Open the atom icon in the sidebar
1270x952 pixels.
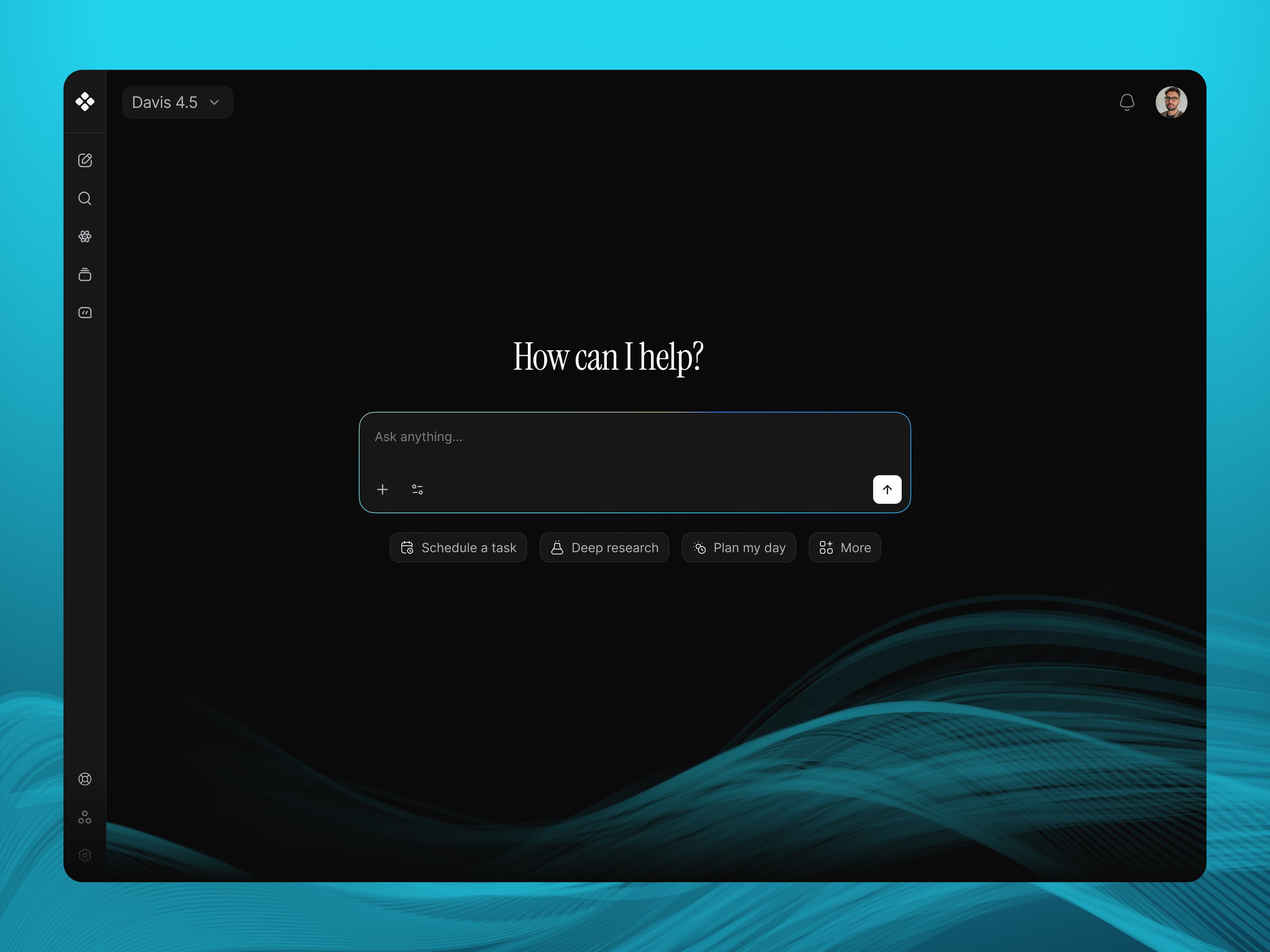(x=85, y=236)
